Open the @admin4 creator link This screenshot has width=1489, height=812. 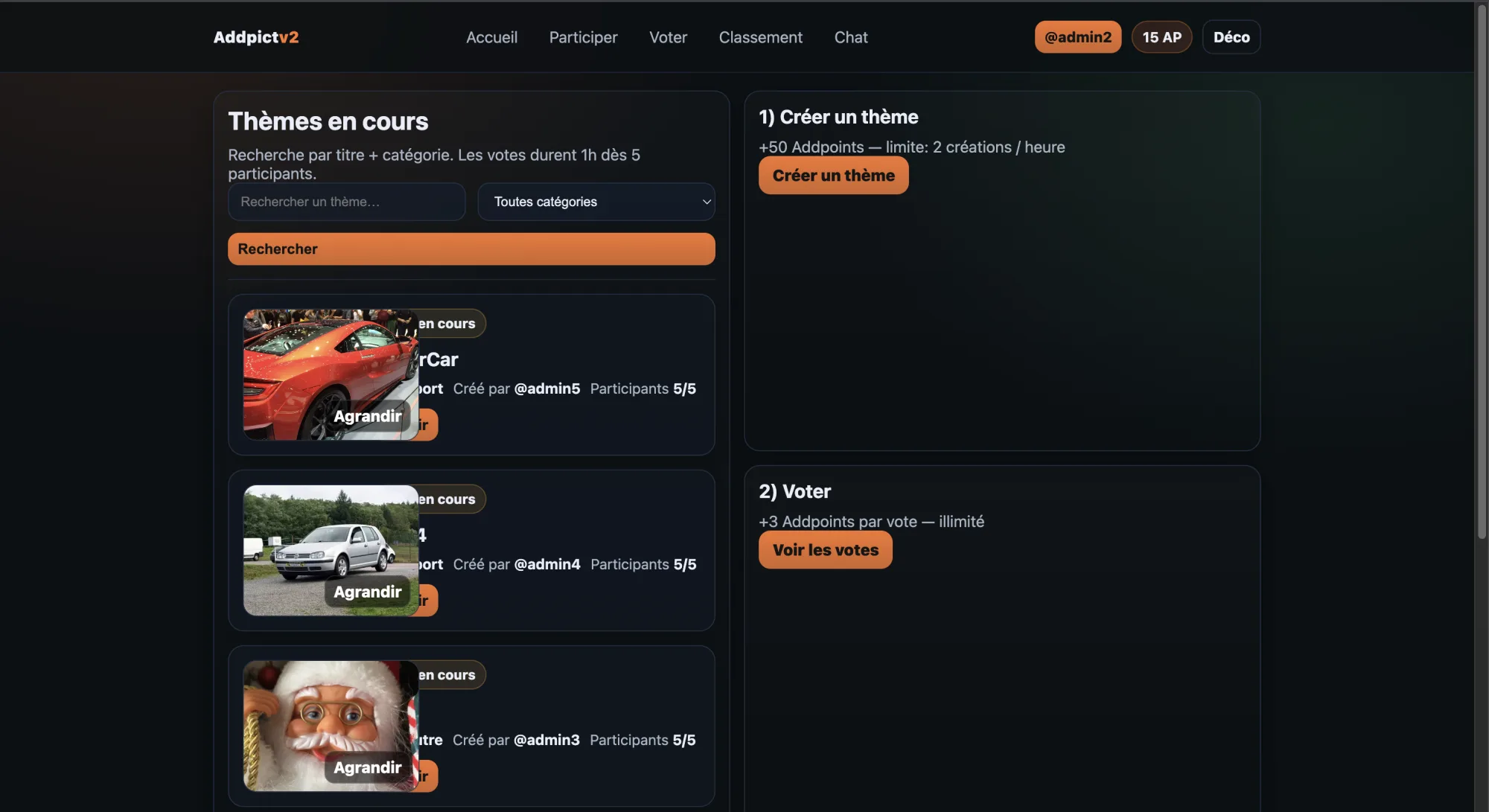(x=546, y=564)
